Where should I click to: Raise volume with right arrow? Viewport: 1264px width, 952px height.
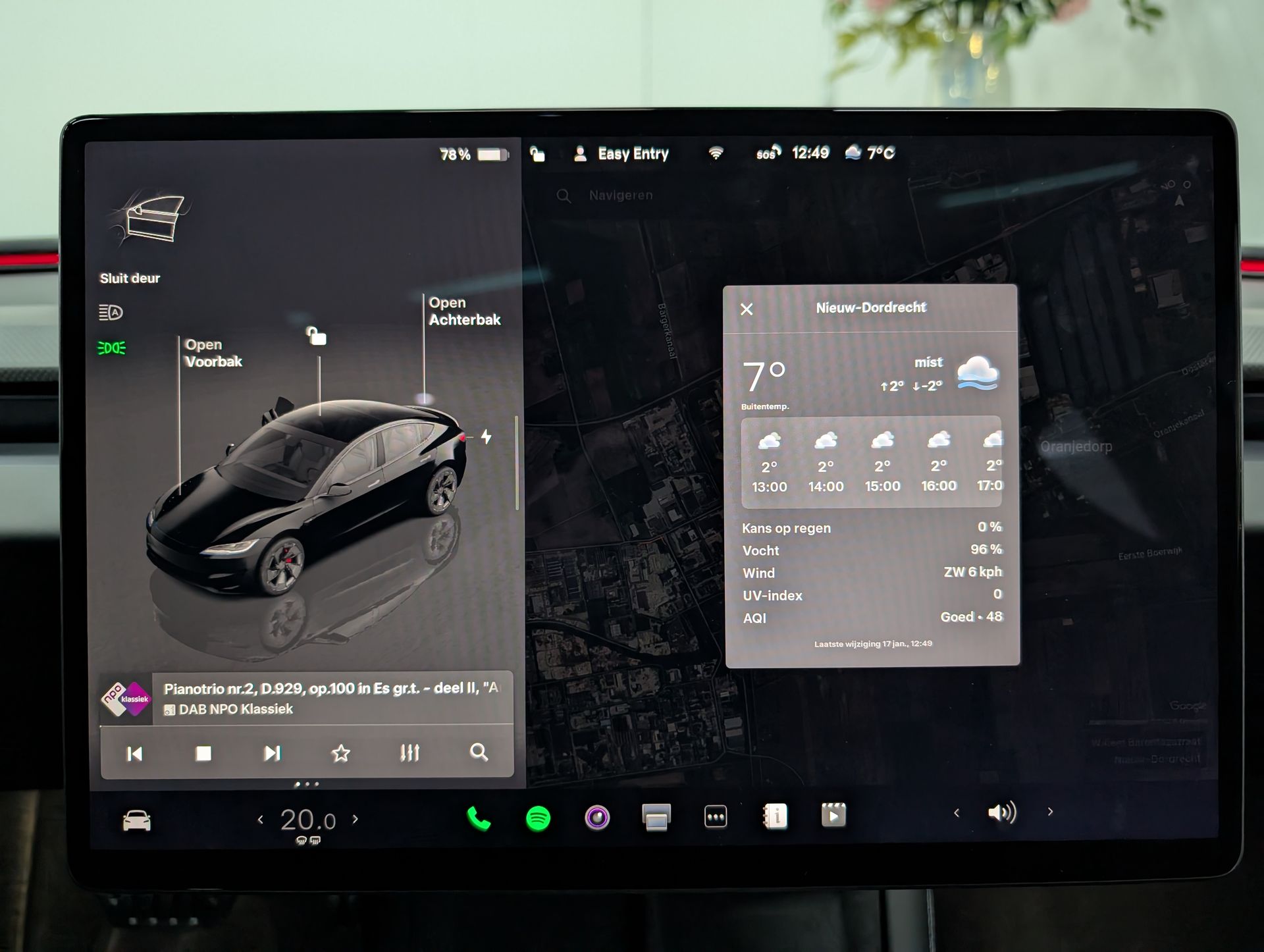(1050, 812)
